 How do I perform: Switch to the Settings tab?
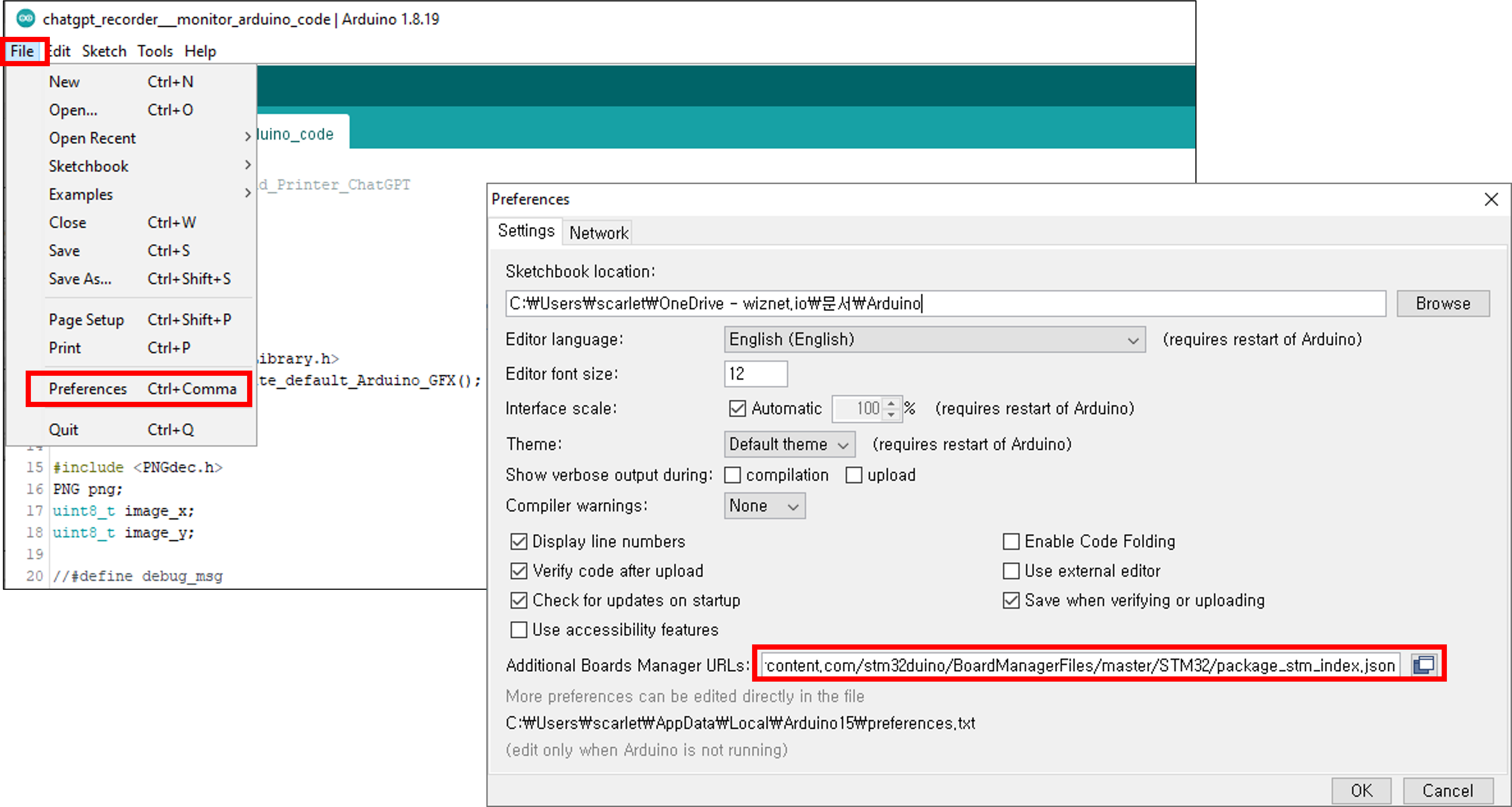click(526, 231)
